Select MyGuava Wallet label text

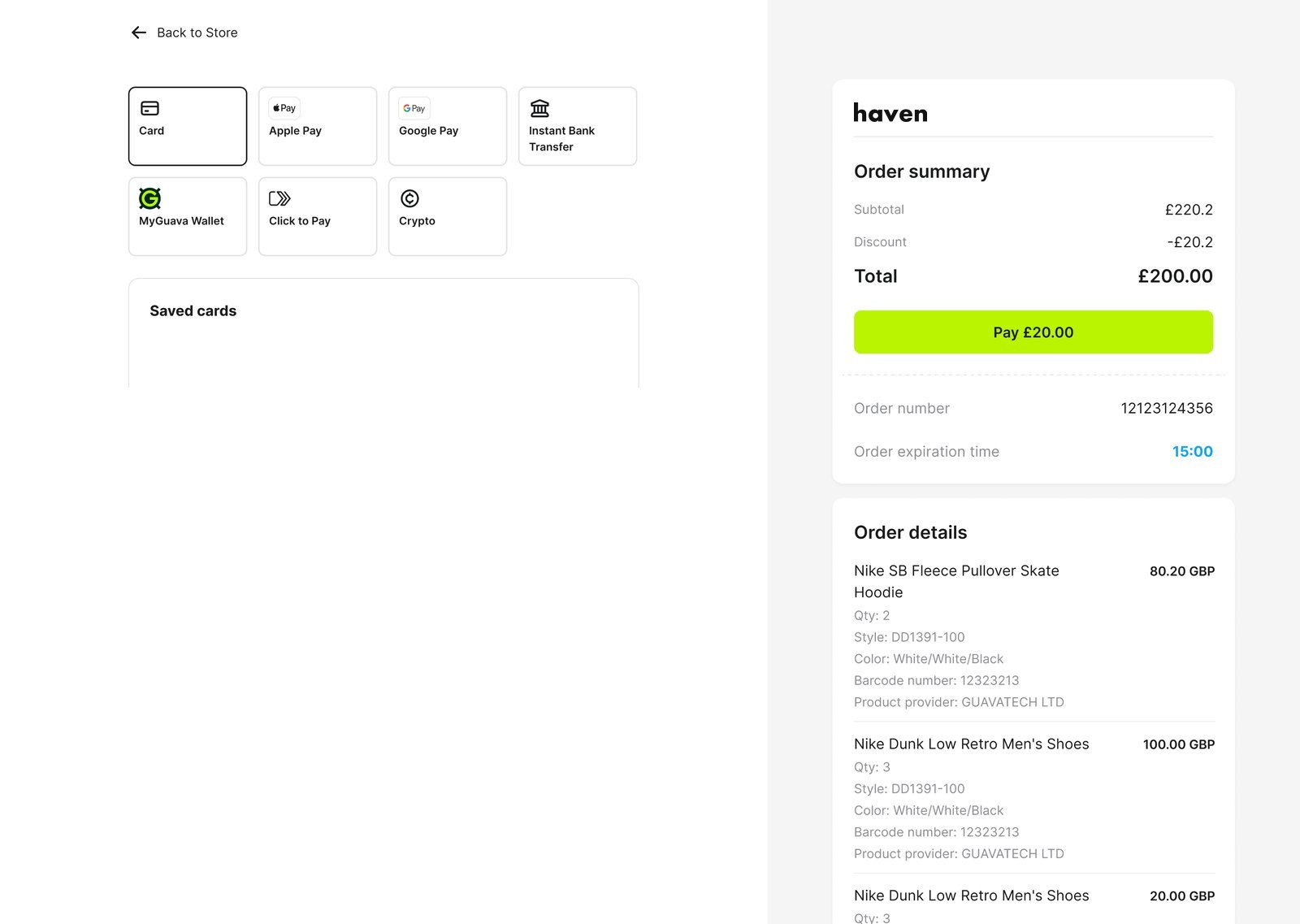click(181, 221)
